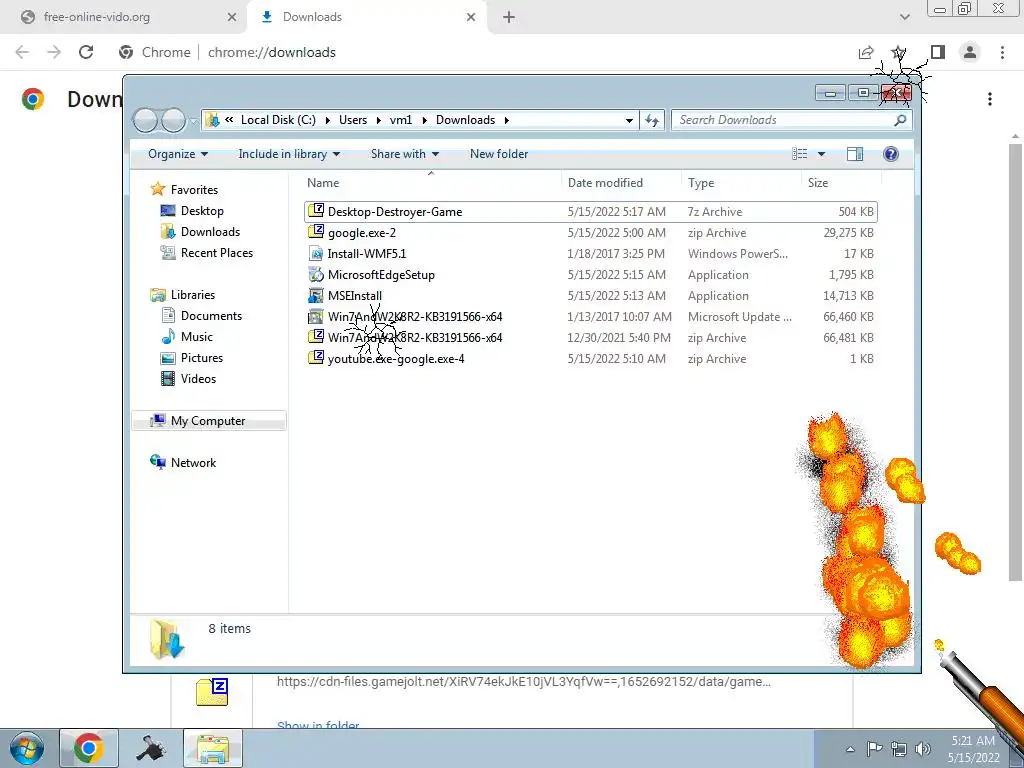Image resolution: width=1024 pixels, height=768 pixels.
Task: Toggle Chrome's side panel icon
Action: click(x=938, y=52)
